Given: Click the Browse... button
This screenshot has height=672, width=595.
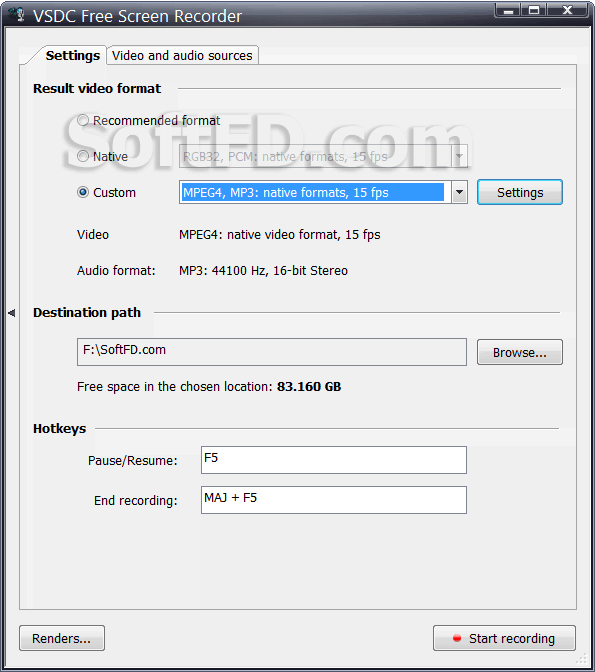Looking at the screenshot, I should [x=520, y=352].
